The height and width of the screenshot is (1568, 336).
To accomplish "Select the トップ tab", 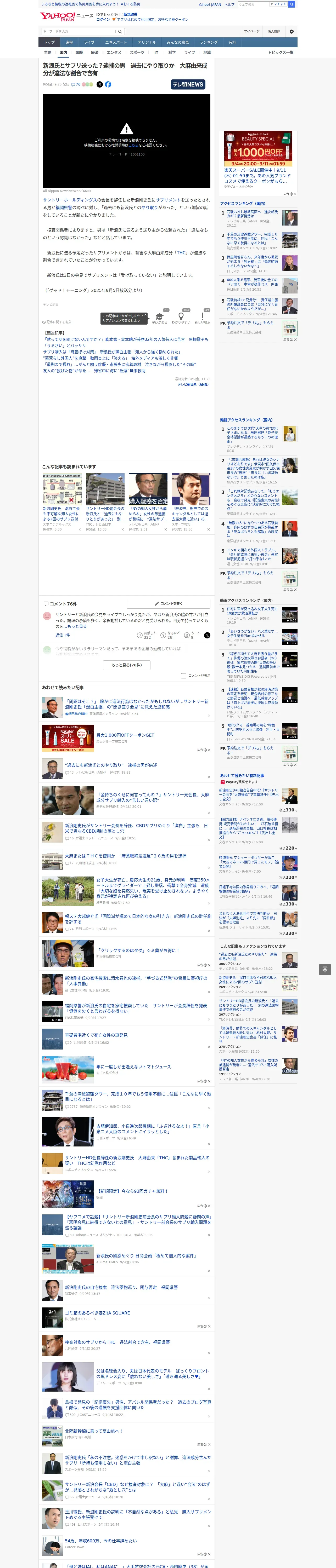I will (x=49, y=43).
